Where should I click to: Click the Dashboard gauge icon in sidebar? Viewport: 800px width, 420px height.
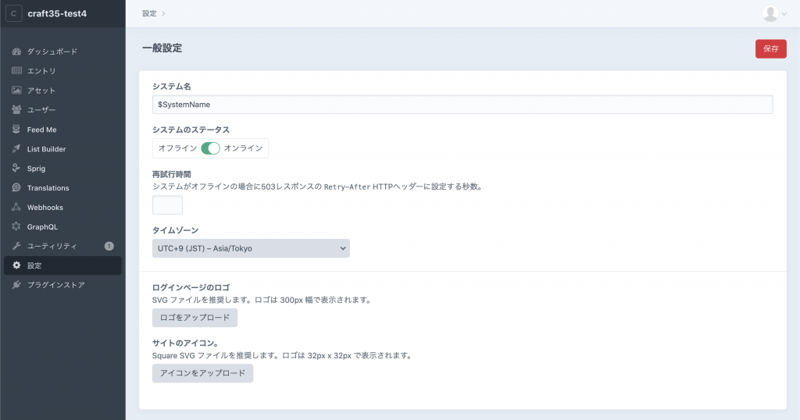point(16,51)
